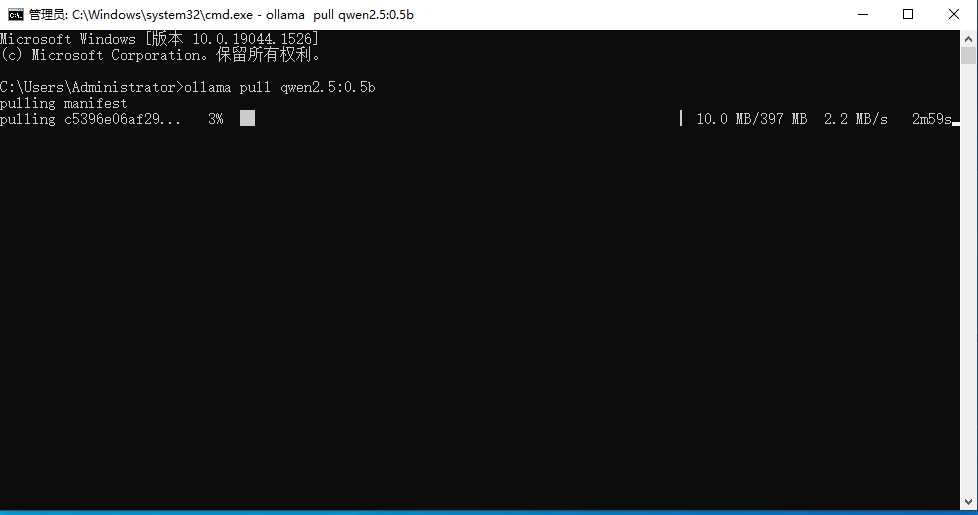Click the download progress bar block

tap(248, 118)
